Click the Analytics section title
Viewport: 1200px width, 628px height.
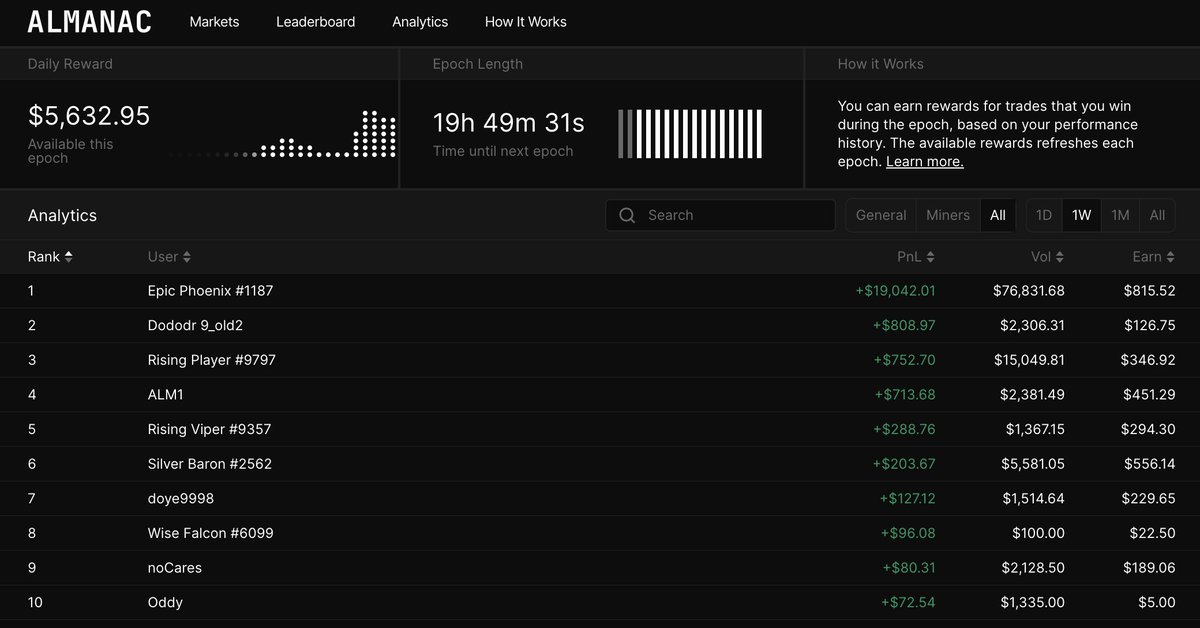pos(62,215)
